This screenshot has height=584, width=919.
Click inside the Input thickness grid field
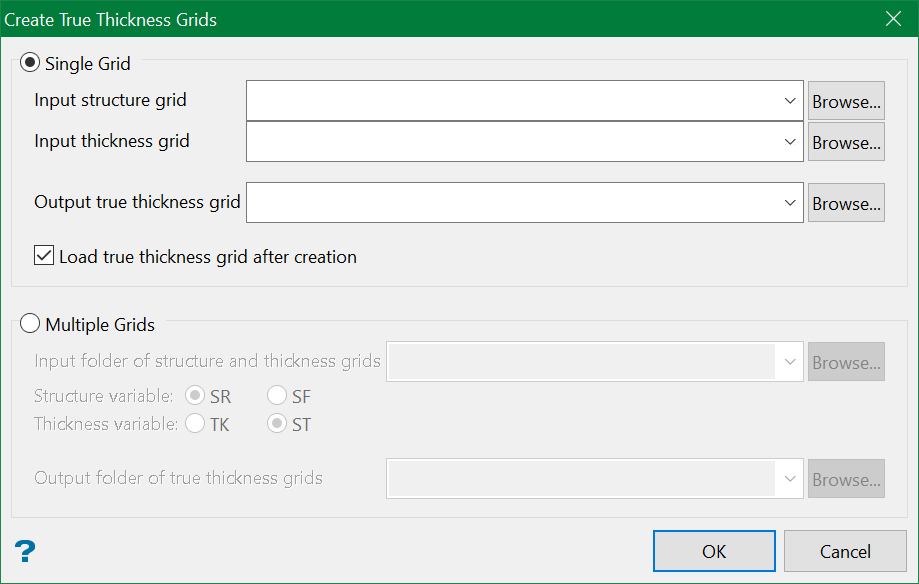[x=500, y=141]
